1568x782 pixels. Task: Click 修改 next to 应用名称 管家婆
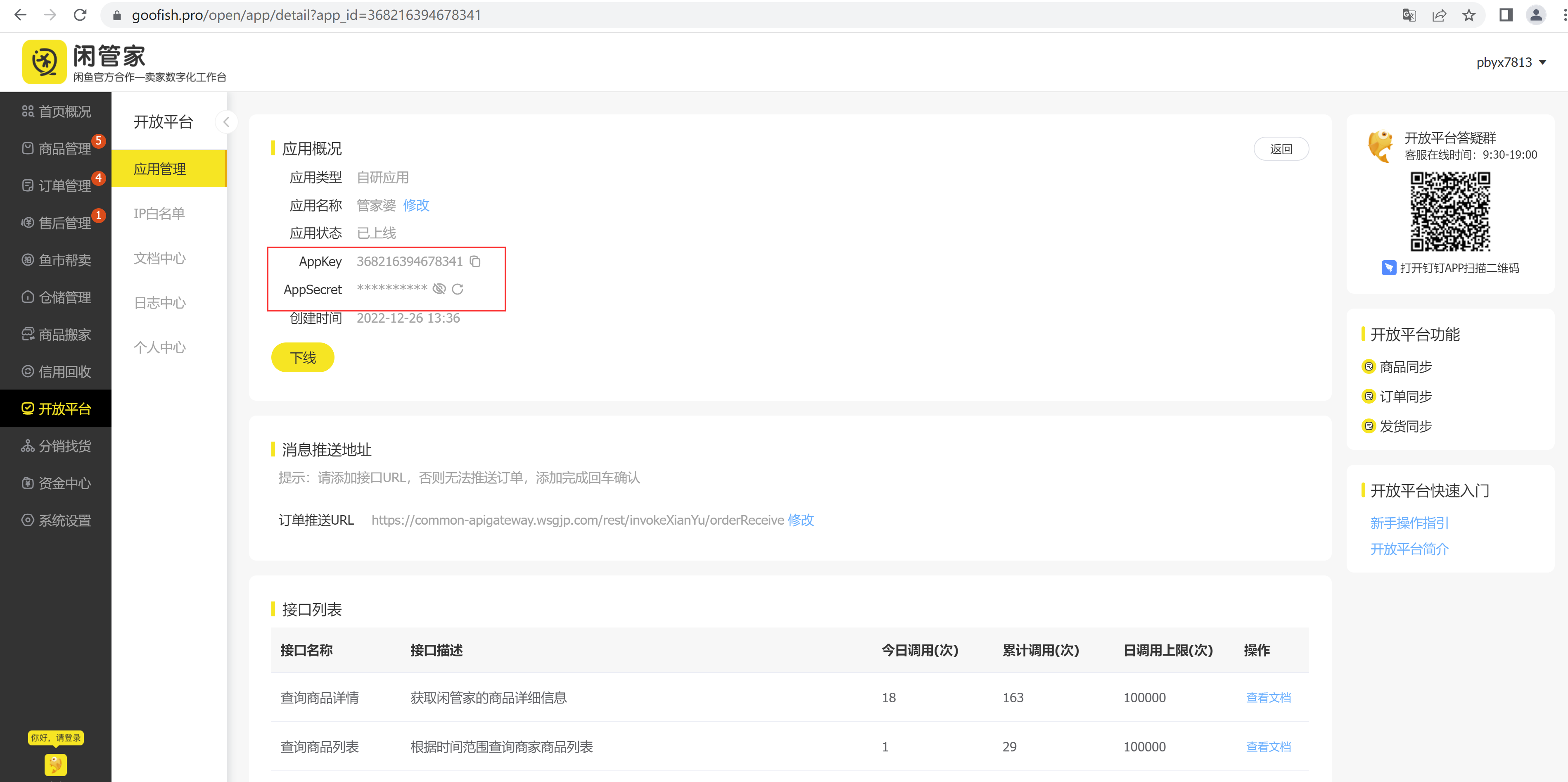(x=416, y=205)
